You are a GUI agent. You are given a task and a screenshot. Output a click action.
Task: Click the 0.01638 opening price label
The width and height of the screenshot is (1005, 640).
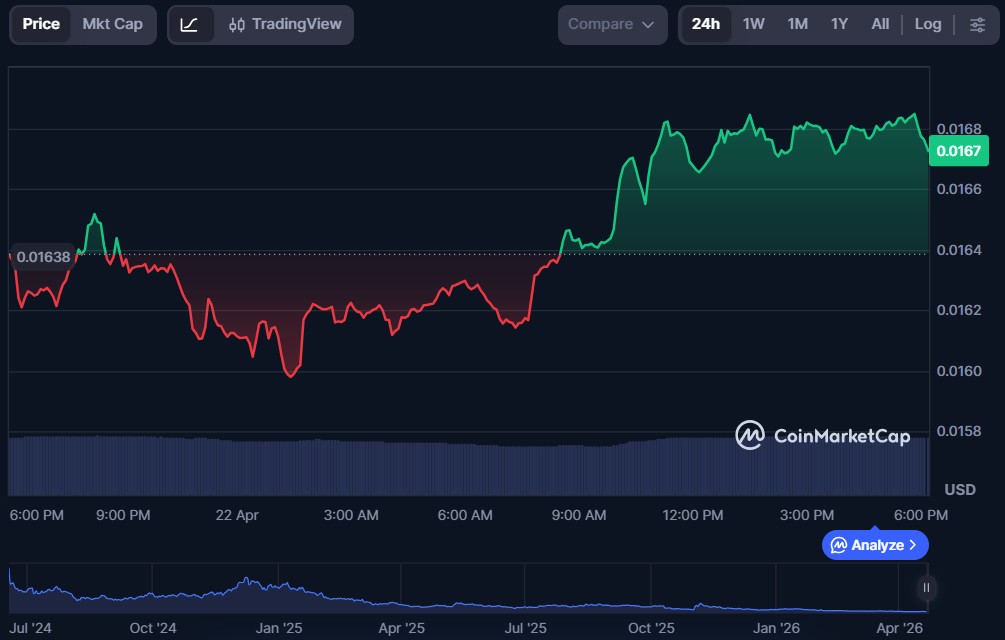tap(44, 257)
